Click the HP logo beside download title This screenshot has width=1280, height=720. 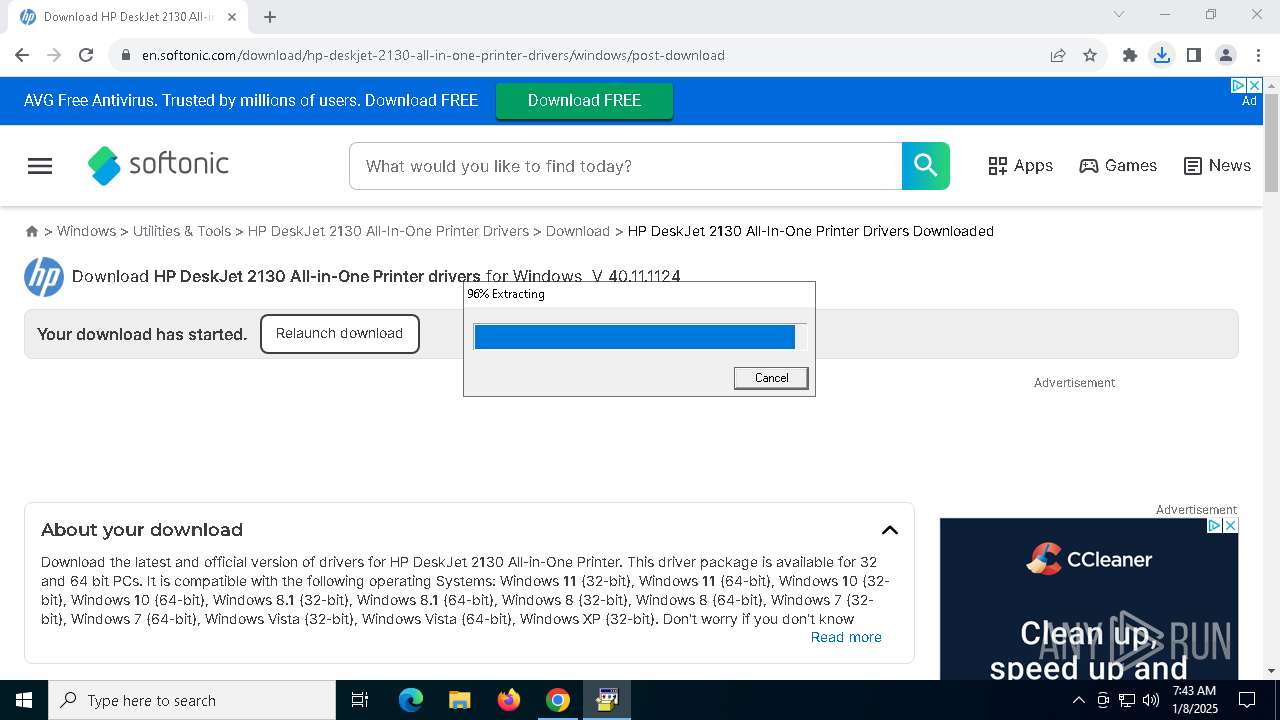point(44,277)
